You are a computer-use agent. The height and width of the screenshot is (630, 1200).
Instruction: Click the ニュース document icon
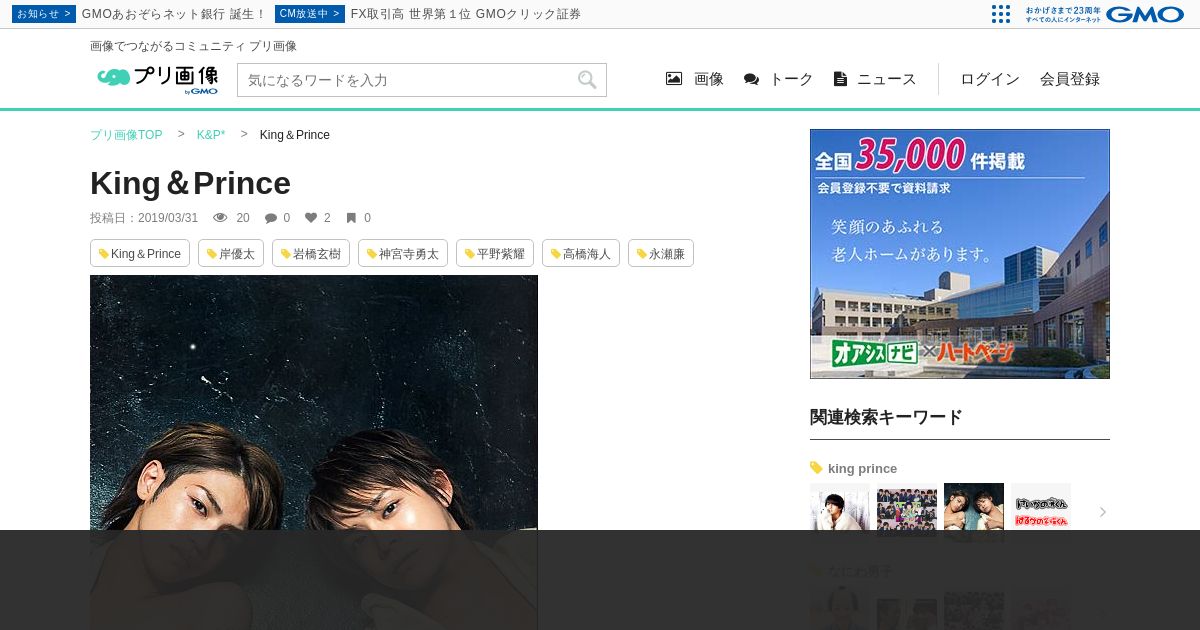pos(840,79)
